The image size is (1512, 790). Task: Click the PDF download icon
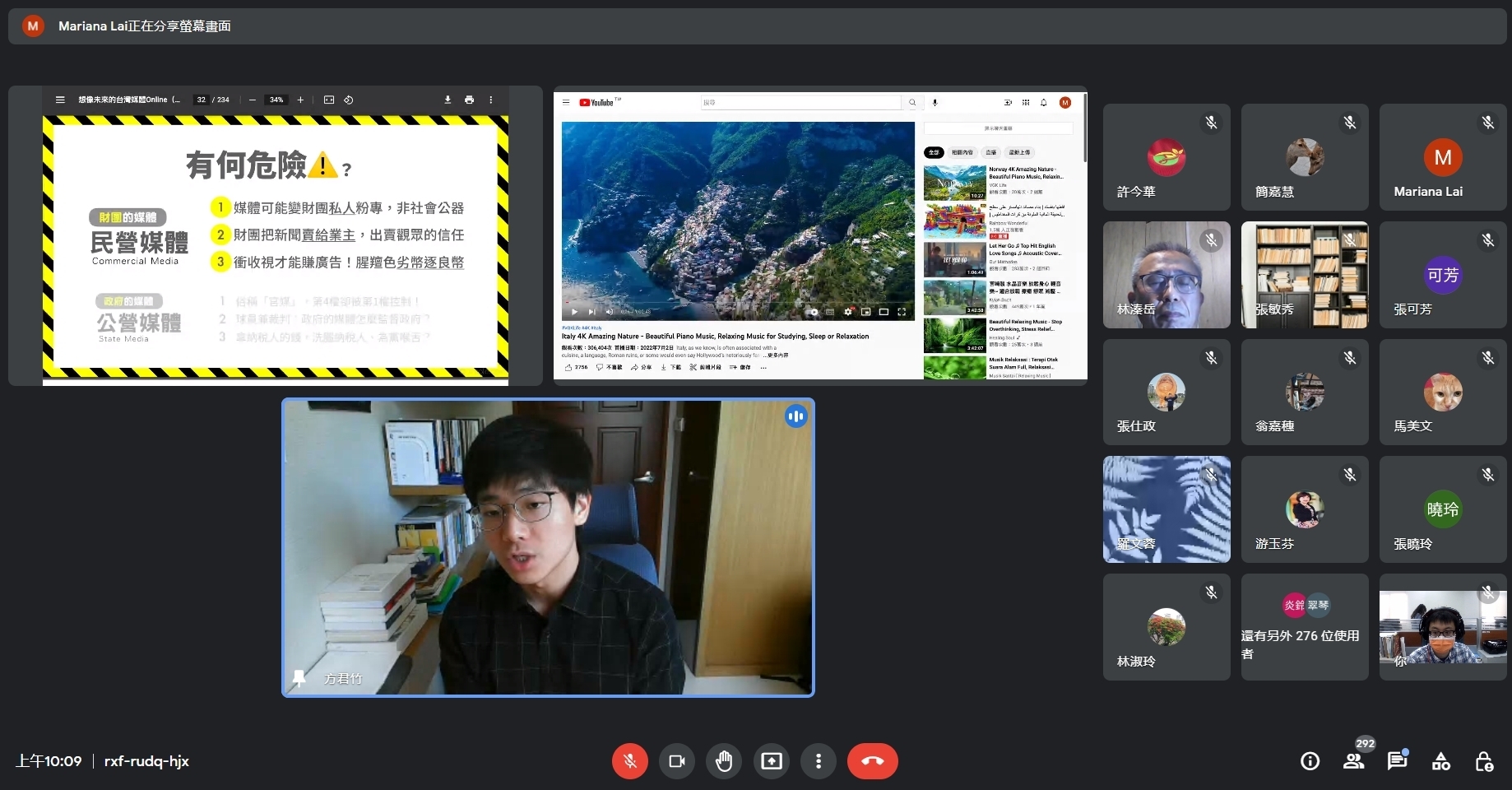point(448,100)
